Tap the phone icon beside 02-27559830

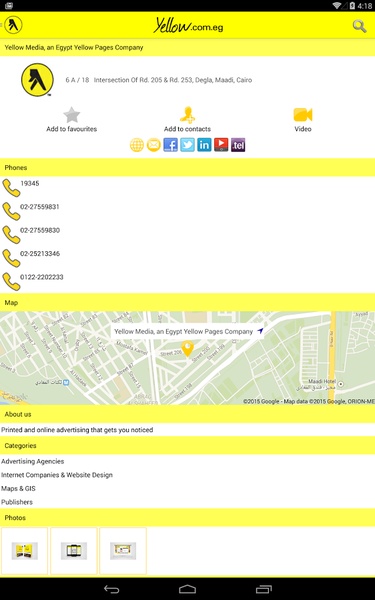coord(11,235)
